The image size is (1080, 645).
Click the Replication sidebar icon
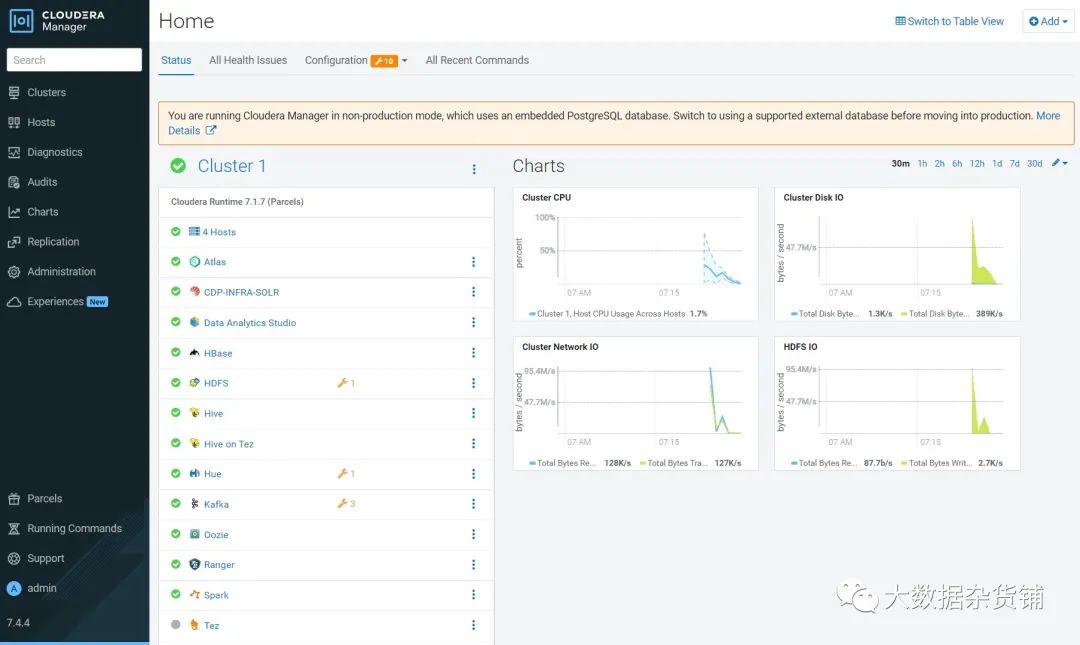coord(14,242)
